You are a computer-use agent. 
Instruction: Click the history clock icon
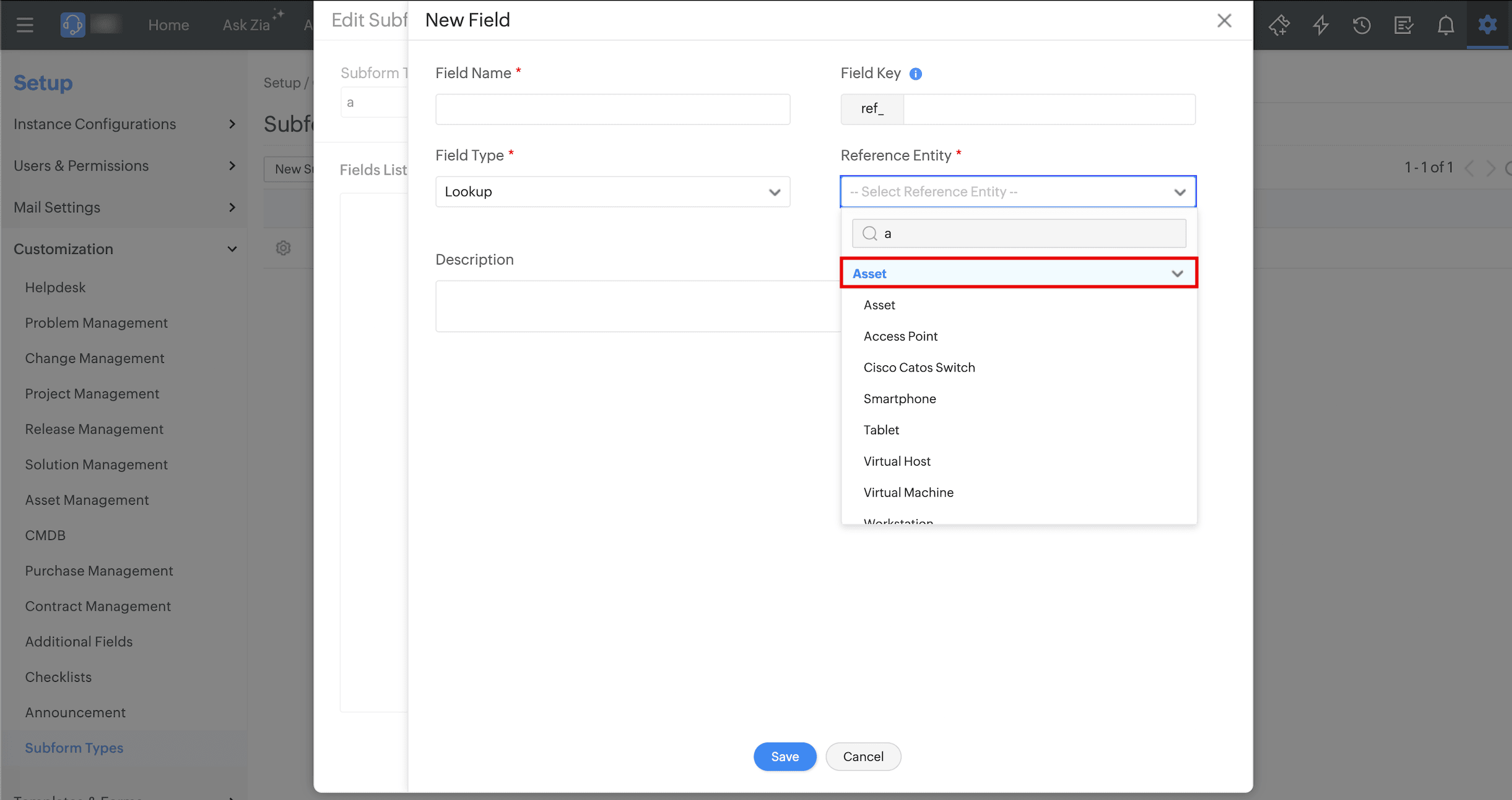(x=1362, y=25)
